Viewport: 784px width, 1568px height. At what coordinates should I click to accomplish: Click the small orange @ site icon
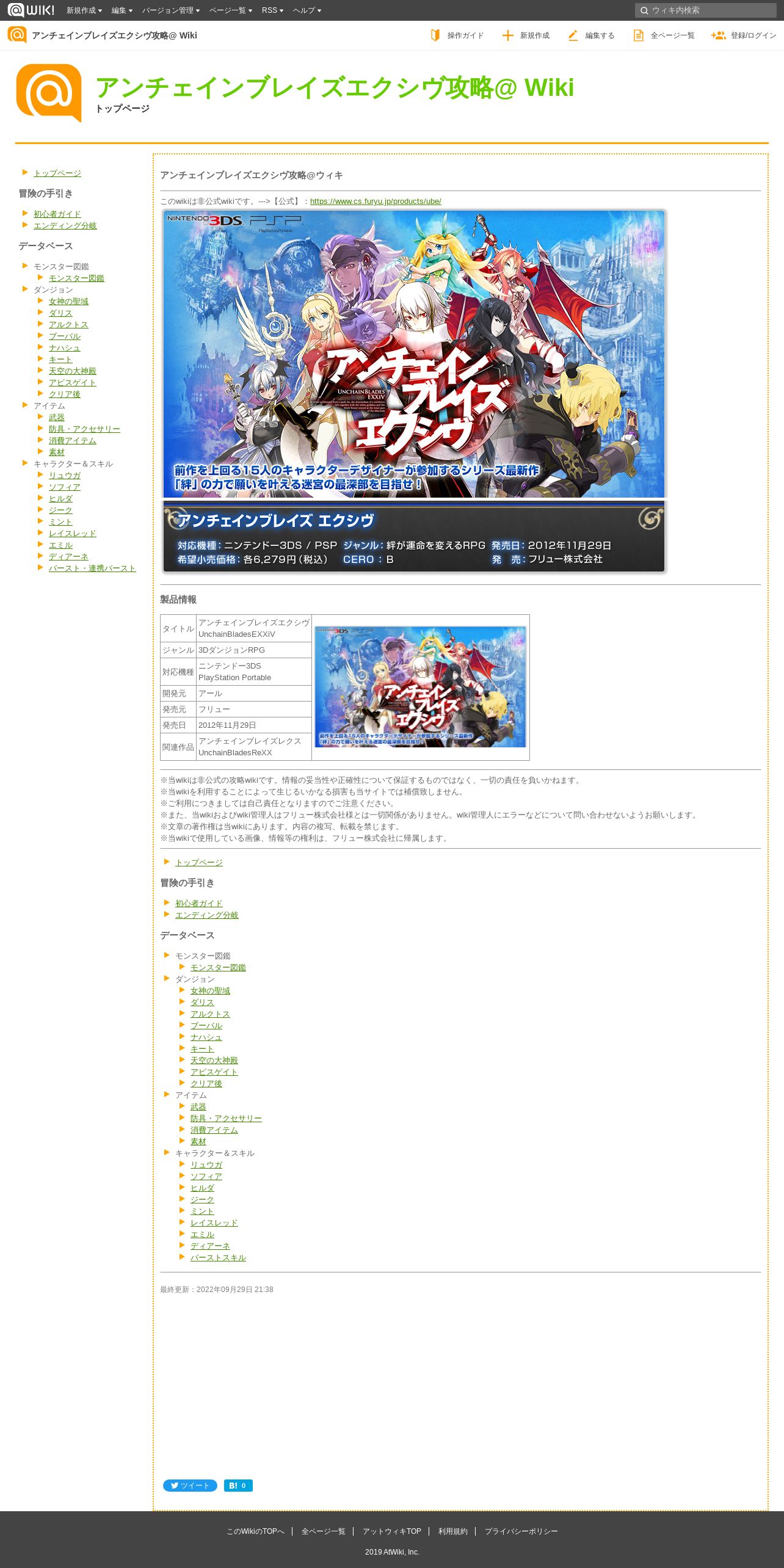(17, 35)
